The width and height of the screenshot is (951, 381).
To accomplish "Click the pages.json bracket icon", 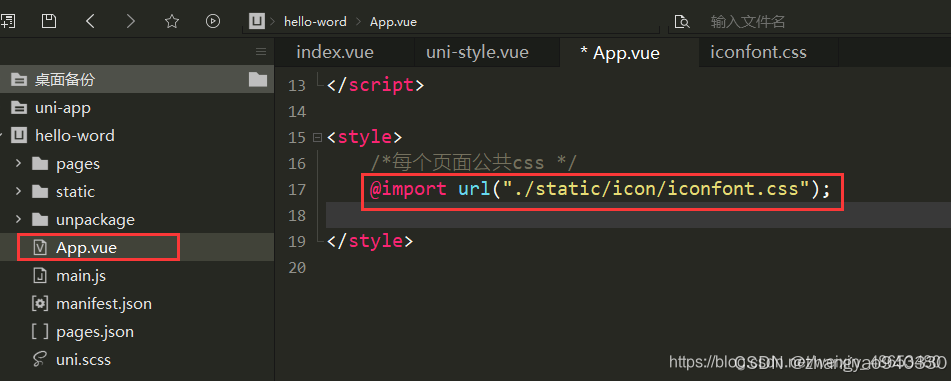I will (x=40, y=331).
